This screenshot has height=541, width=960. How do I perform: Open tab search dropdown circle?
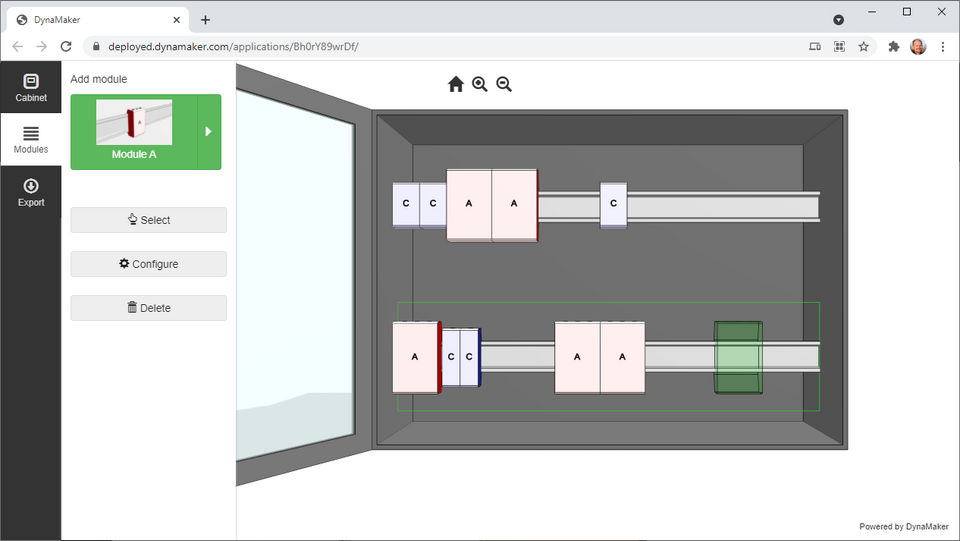pos(839,20)
